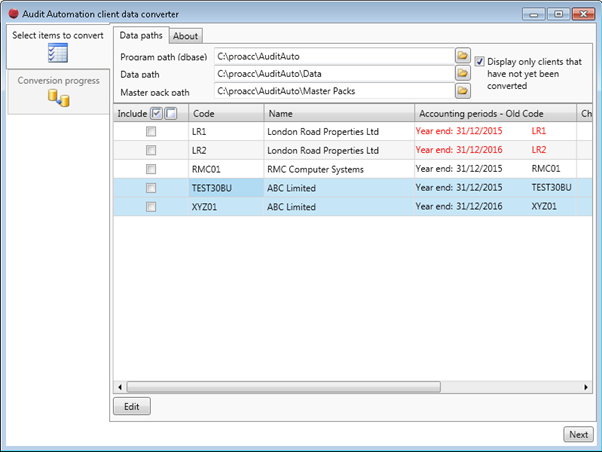Screen dimensions: 602x452
Task: Click the red application icon in title bar
Action: point(13,14)
